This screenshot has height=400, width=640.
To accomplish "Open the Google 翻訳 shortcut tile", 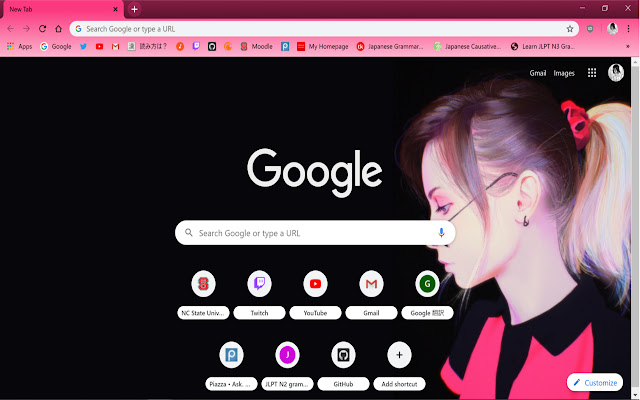I will pos(427,295).
